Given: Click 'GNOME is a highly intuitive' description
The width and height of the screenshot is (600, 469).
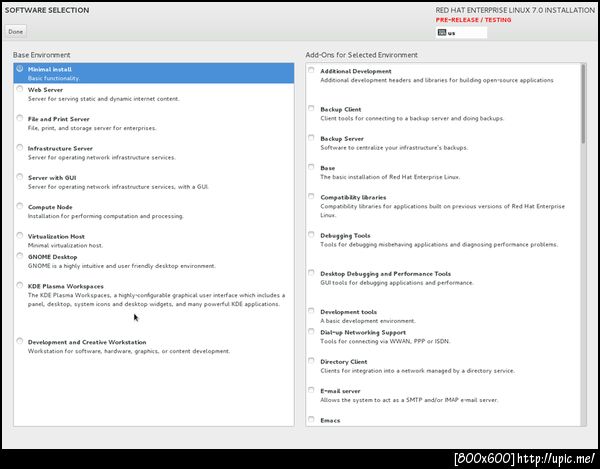Looking at the screenshot, I should [x=122, y=266].
